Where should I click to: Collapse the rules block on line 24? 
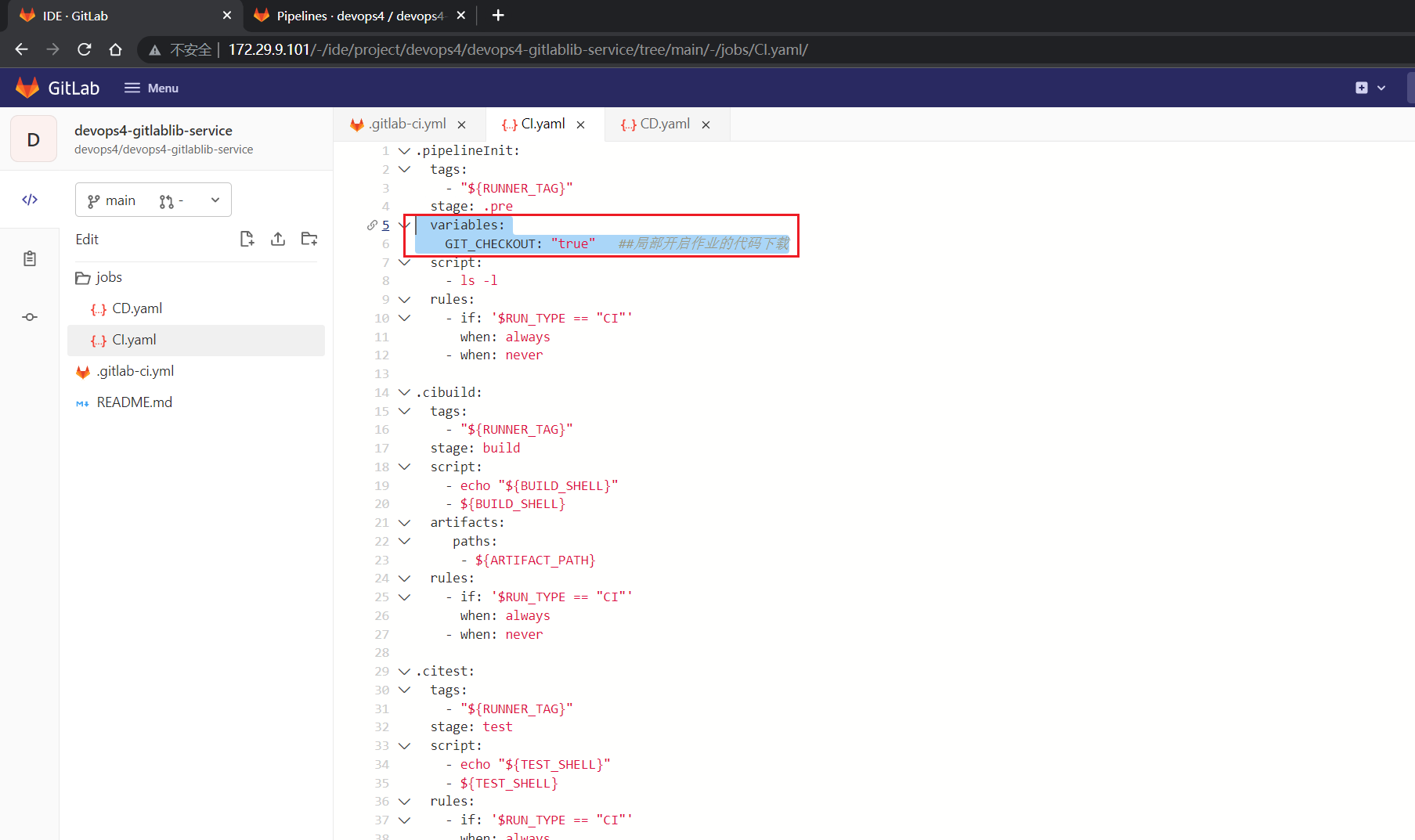pos(404,578)
